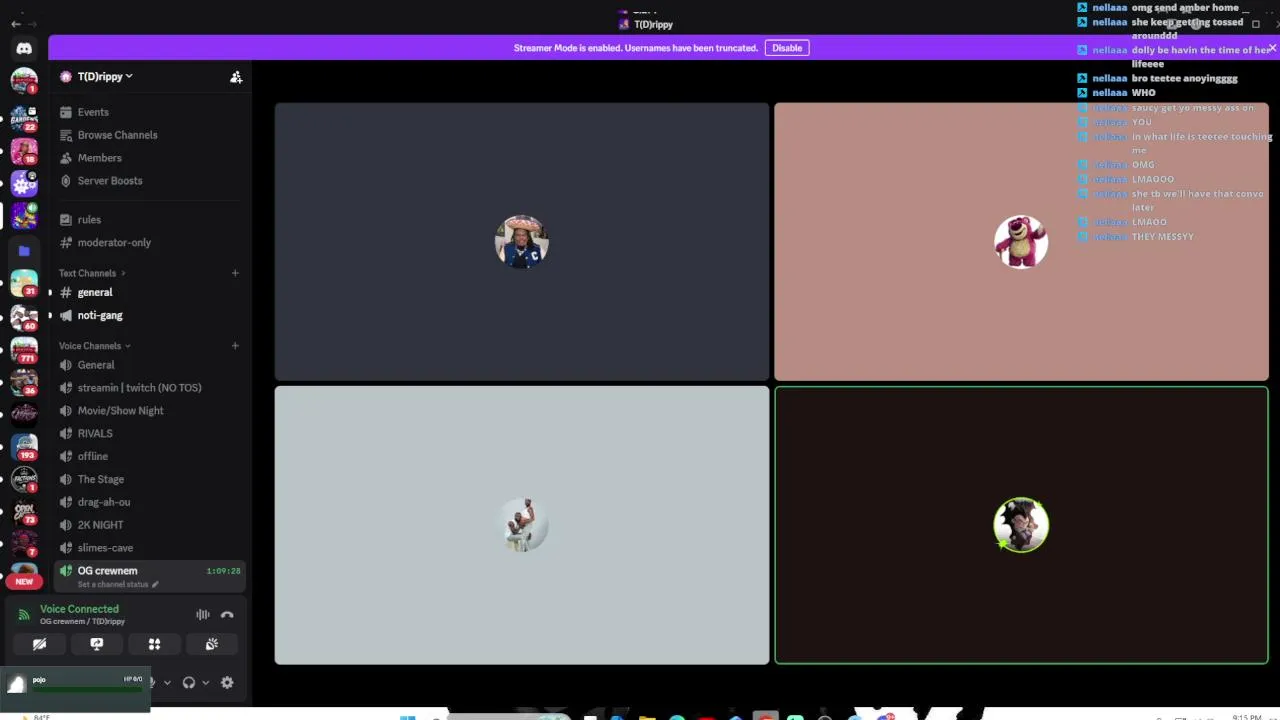Add a channel to Text Channels

click(x=235, y=273)
